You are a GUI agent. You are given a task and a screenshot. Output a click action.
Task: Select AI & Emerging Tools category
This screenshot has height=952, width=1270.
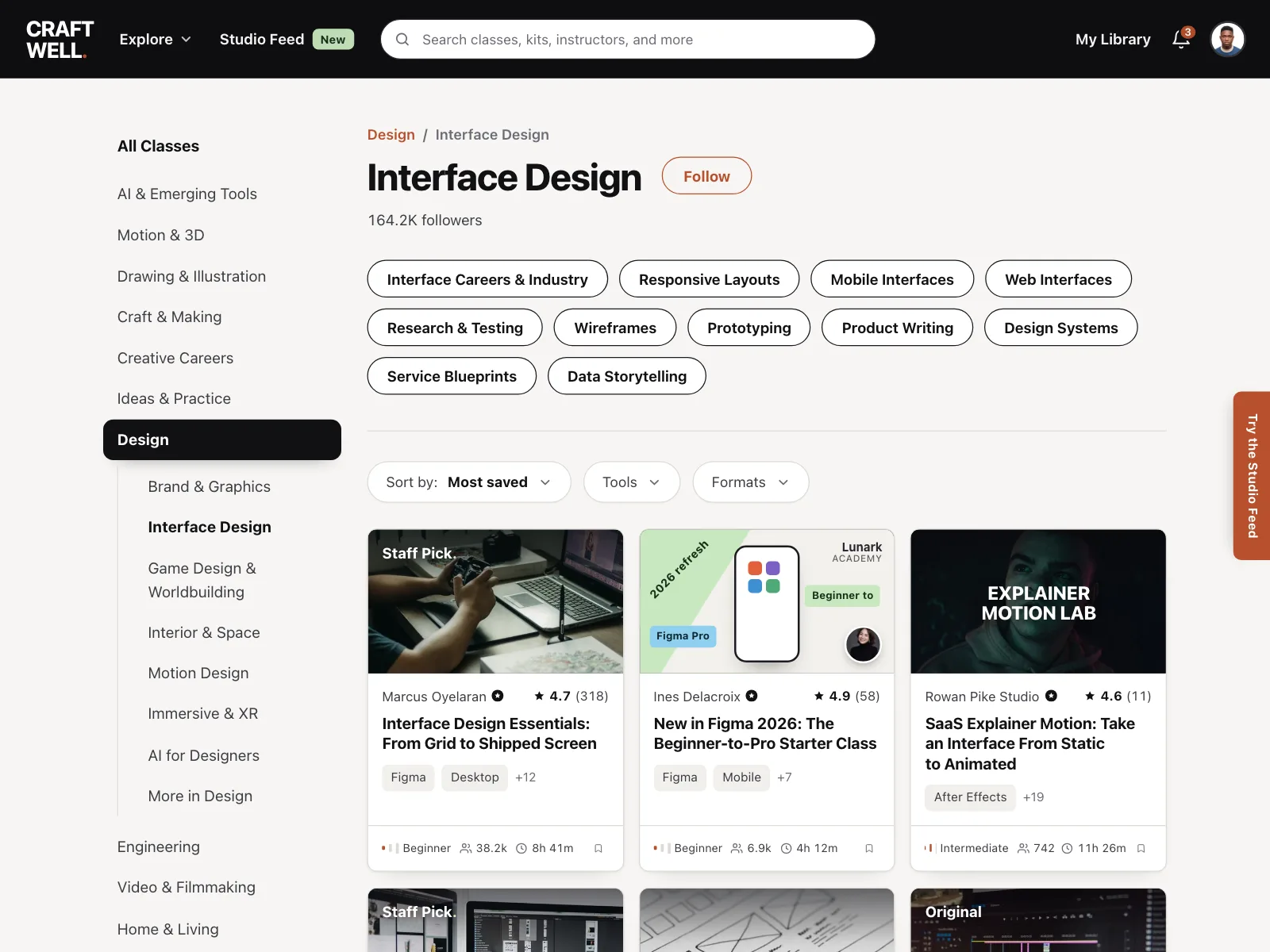click(x=187, y=194)
